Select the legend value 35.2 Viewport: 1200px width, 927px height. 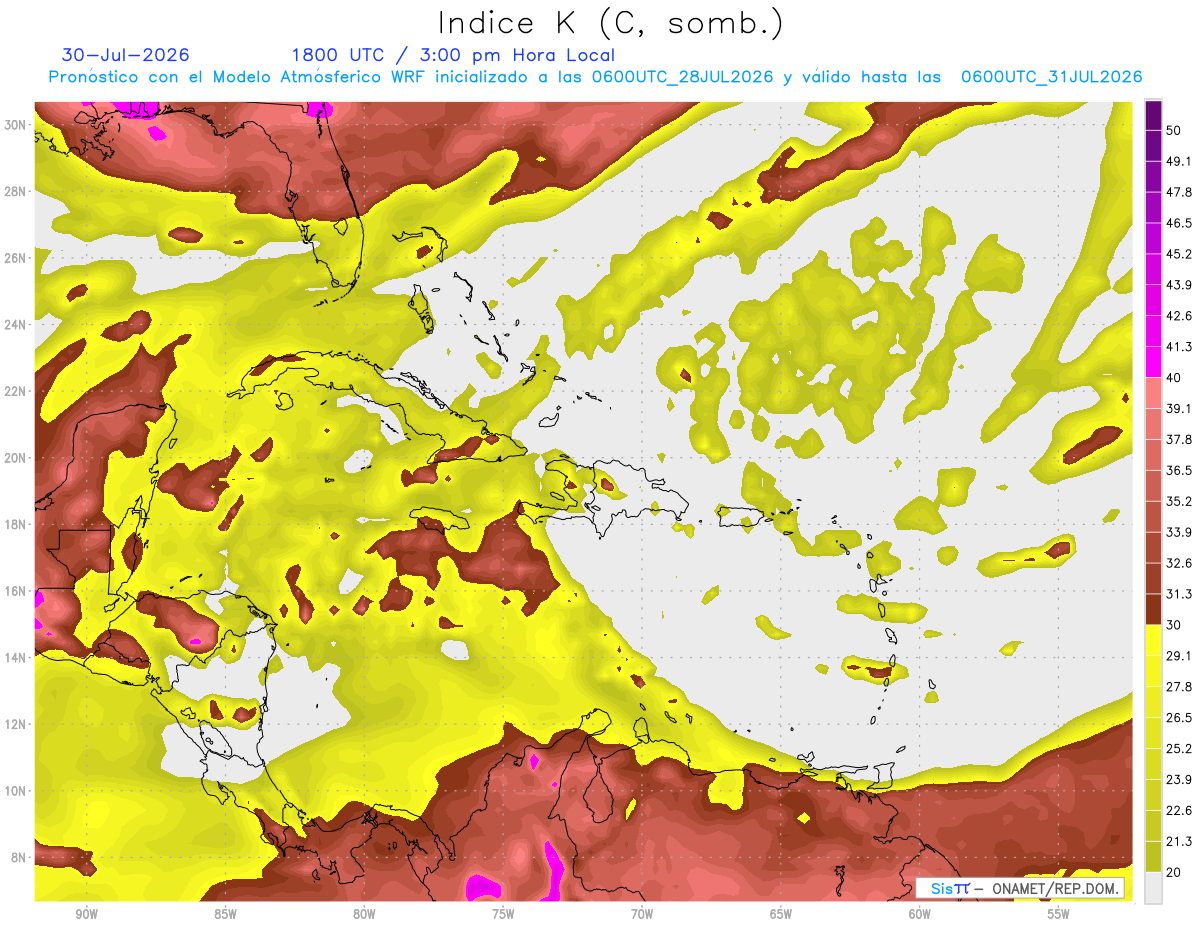[1179, 501]
